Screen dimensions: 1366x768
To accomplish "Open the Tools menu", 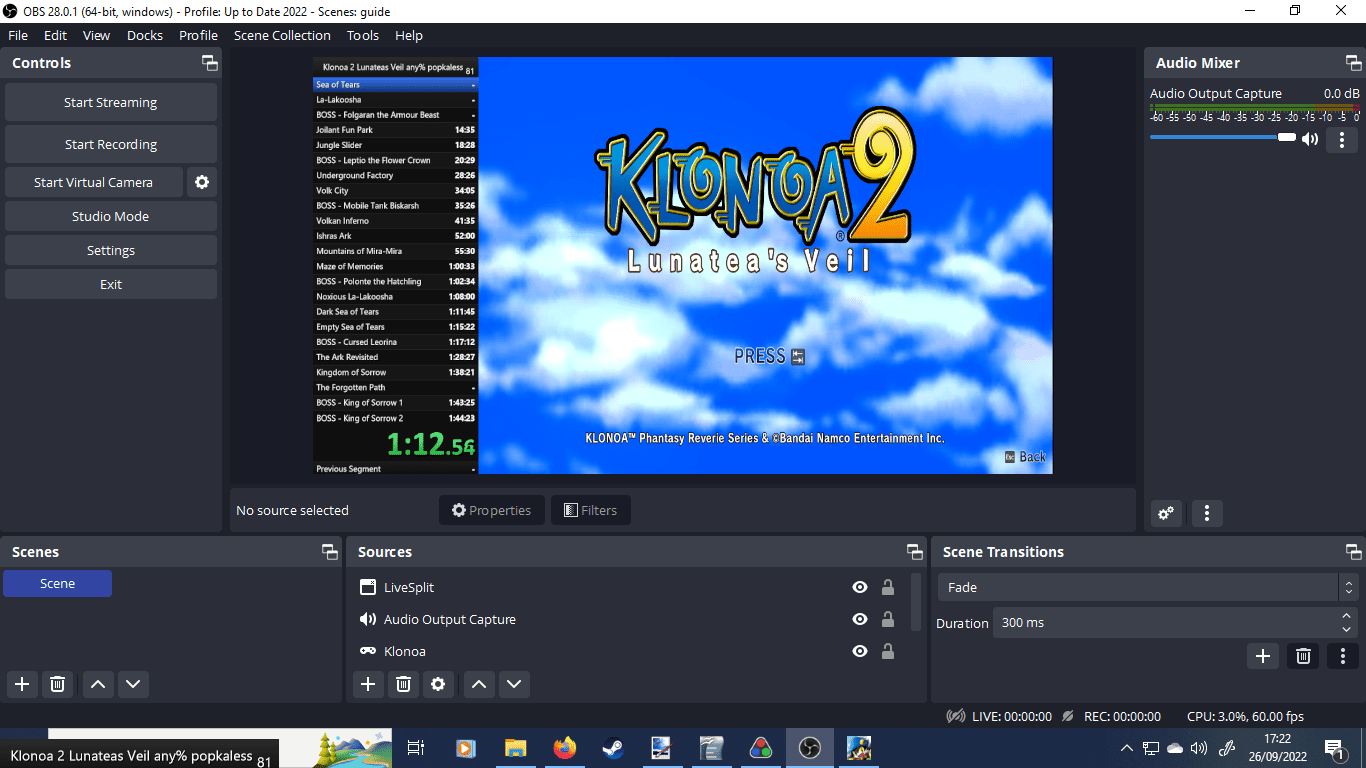I will [x=363, y=35].
